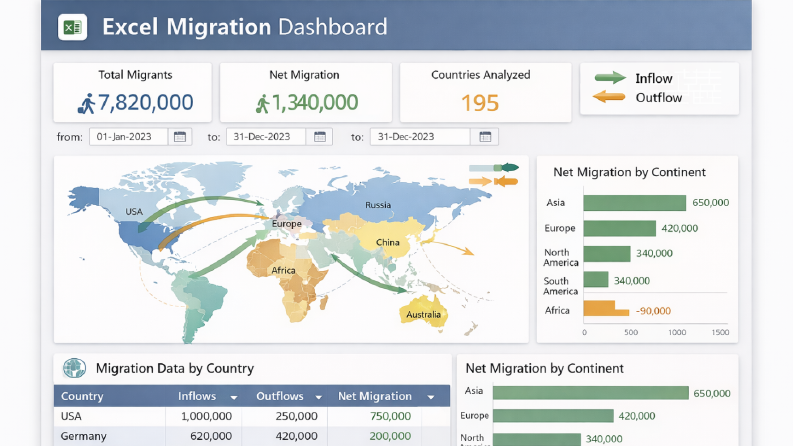Click the Europe bar in upper continent chart

620,228
